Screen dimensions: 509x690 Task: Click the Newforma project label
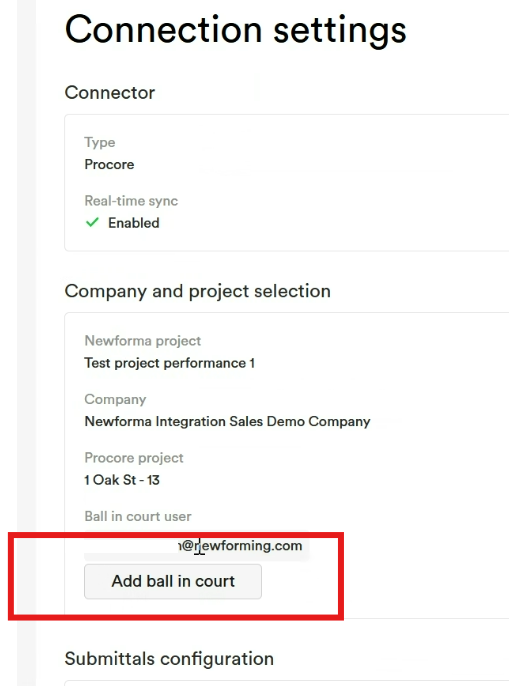[x=143, y=341]
